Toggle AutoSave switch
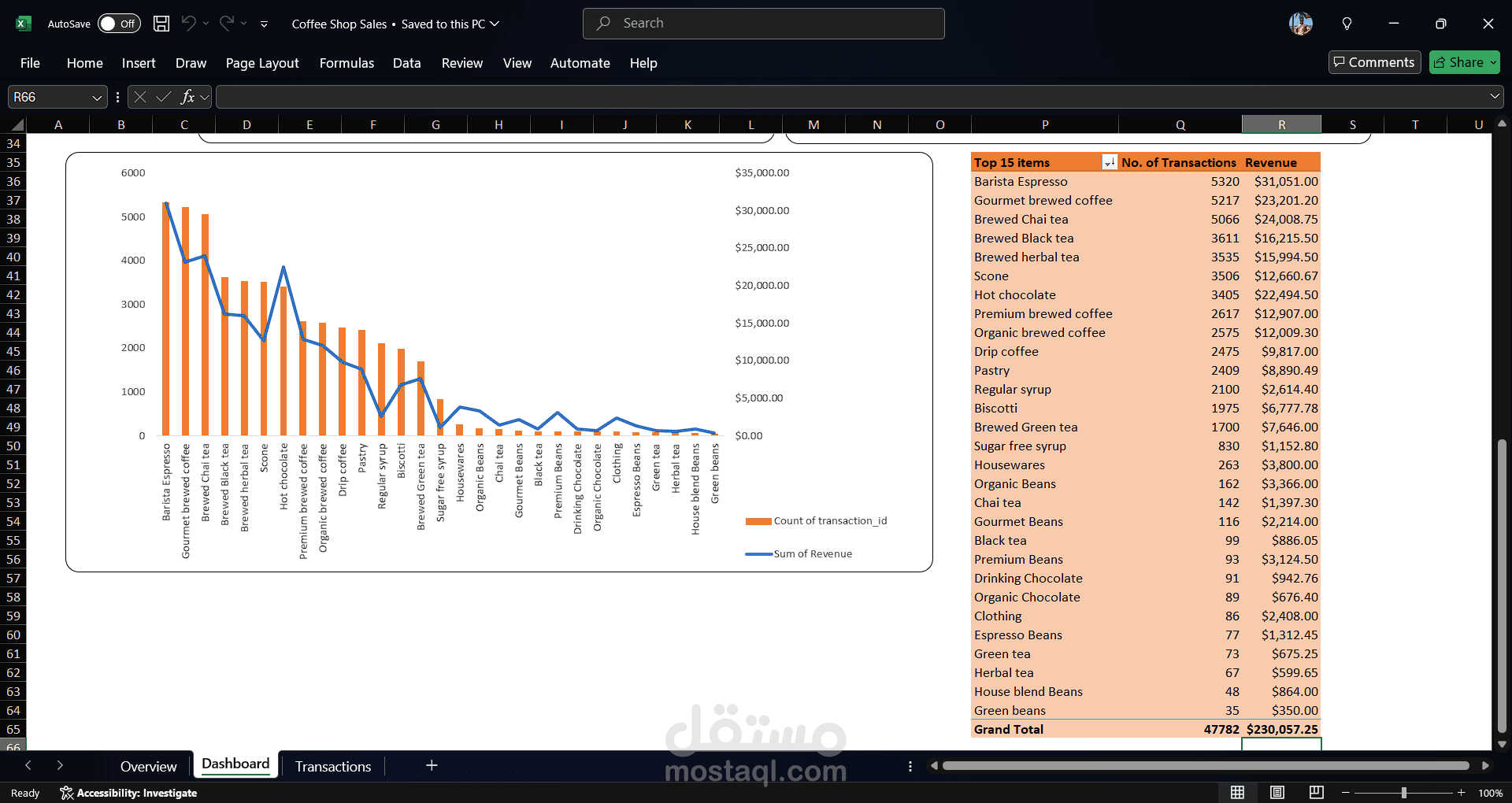The width and height of the screenshot is (1512, 803). coord(119,24)
